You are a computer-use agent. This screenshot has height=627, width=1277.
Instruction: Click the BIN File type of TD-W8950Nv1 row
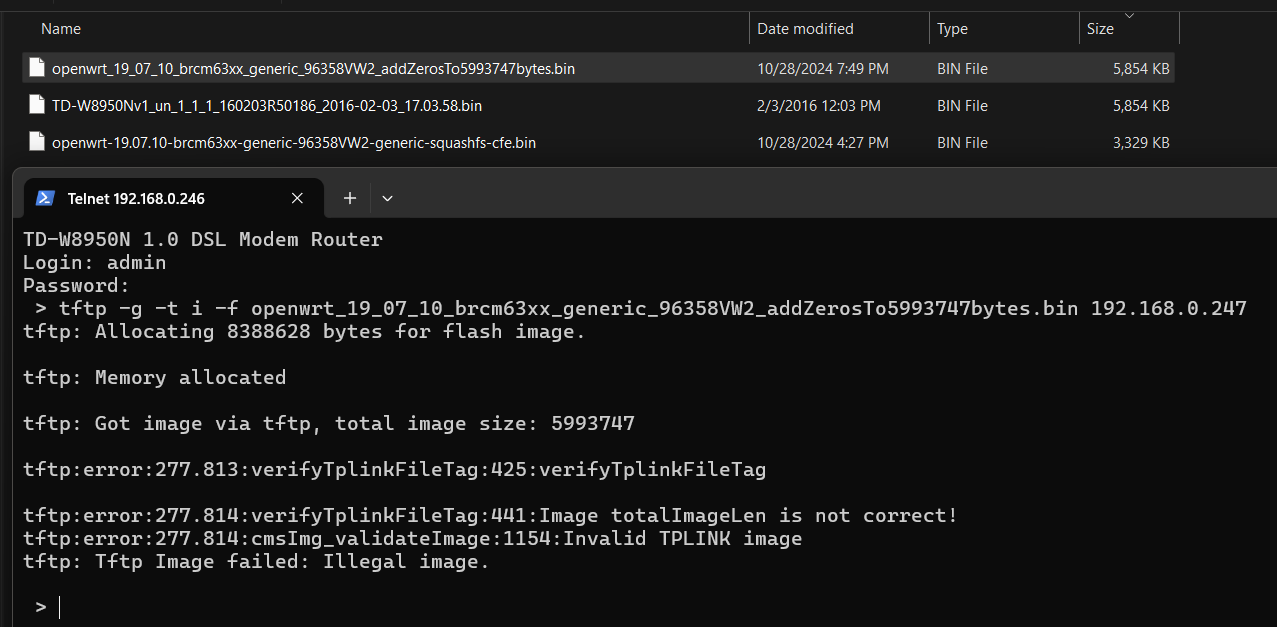[962, 106]
